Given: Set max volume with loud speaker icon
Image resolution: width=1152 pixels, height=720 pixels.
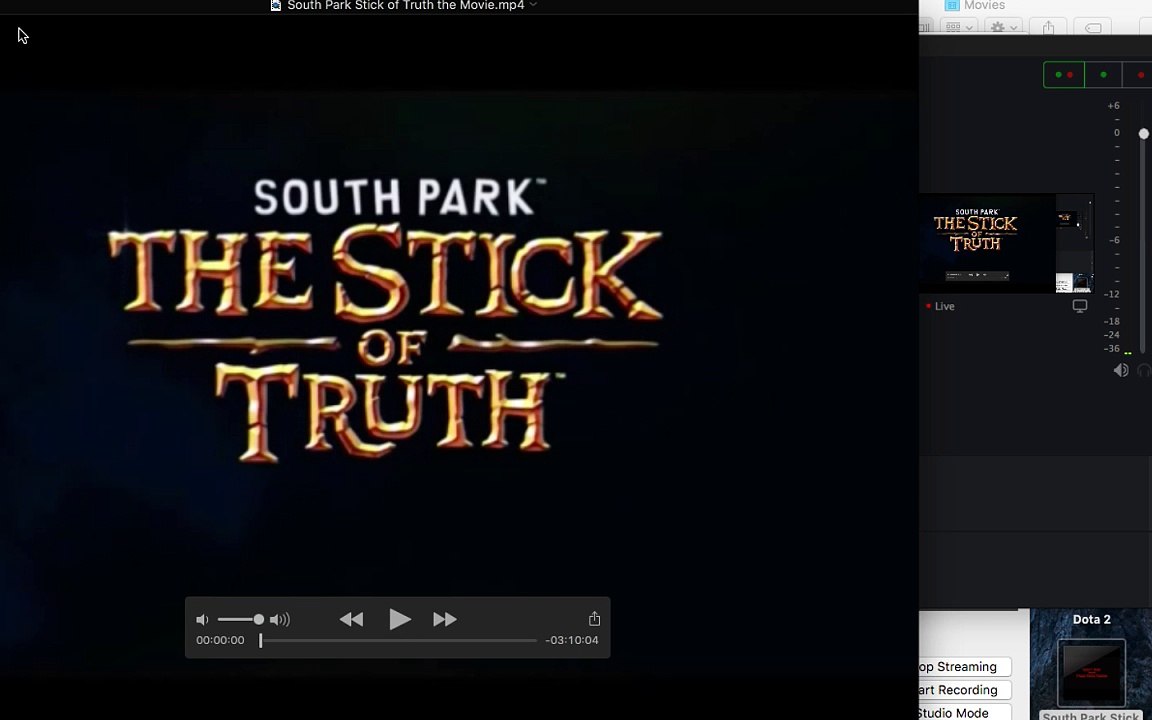Looking at the screenshot, I should coord(280,620).
